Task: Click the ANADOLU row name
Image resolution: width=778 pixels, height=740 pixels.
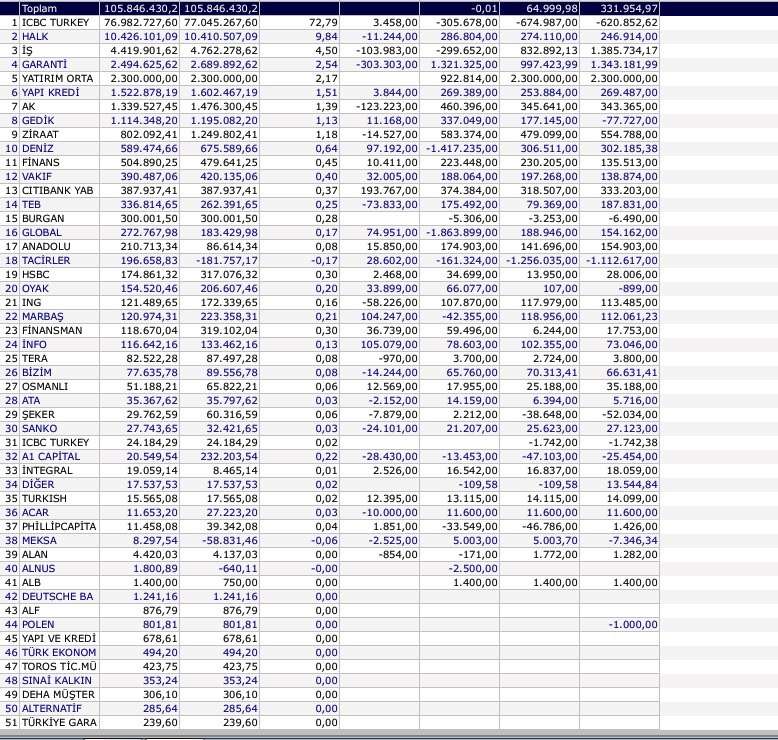Action: [46, 246]
